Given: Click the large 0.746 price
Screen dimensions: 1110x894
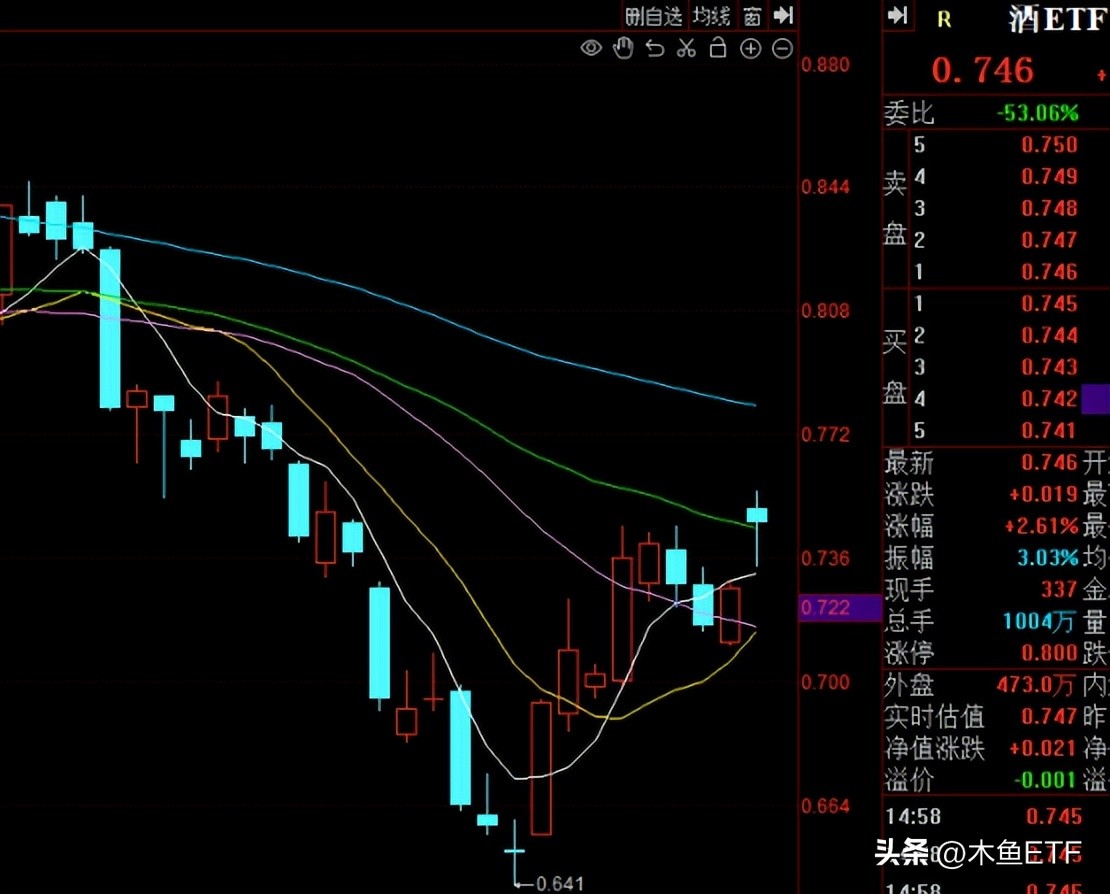Looking at the screenshot, I should click(983, 70).
